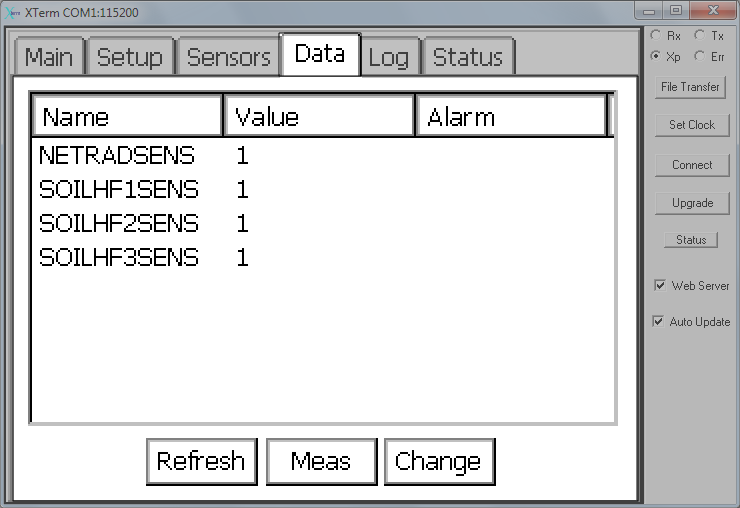Select the Tx radio button

(x=700, y=35)
